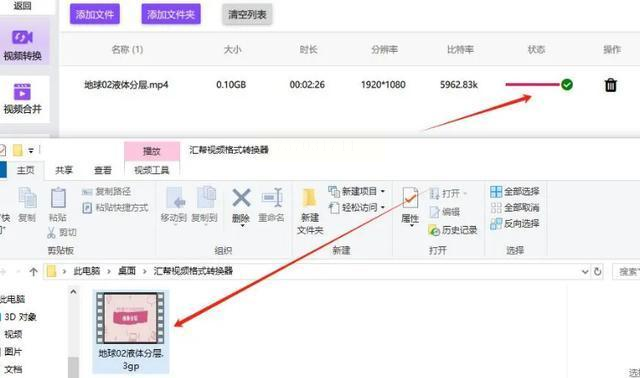Screen dimensions: 640x378
Task: Switch to the 查看 ribbon tab
Action: pos(103,170)
